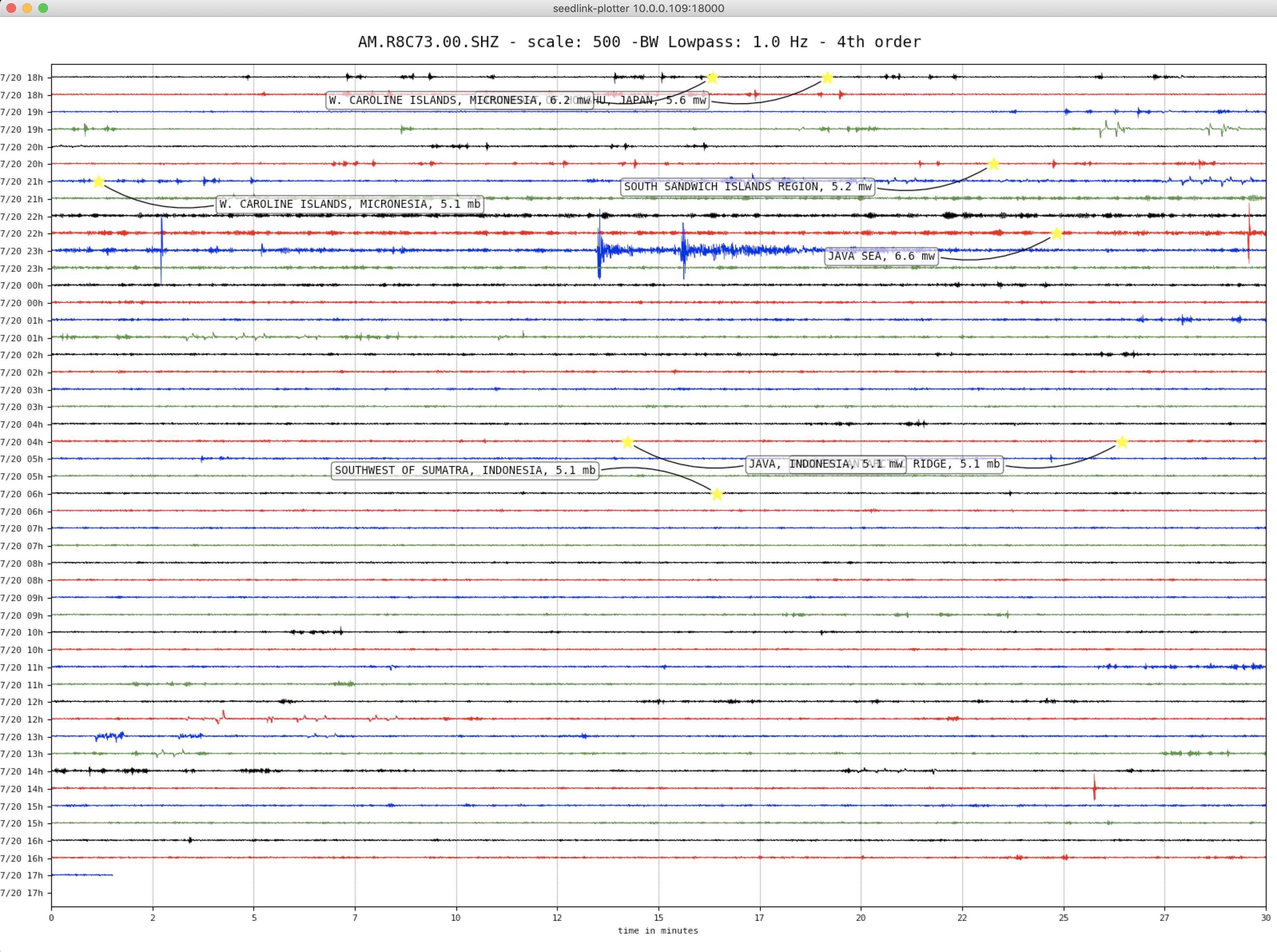Click the '7/20 23h' label of the blue trace
The height and width of the screenshot is (952, 1277).
pos(22,251)
